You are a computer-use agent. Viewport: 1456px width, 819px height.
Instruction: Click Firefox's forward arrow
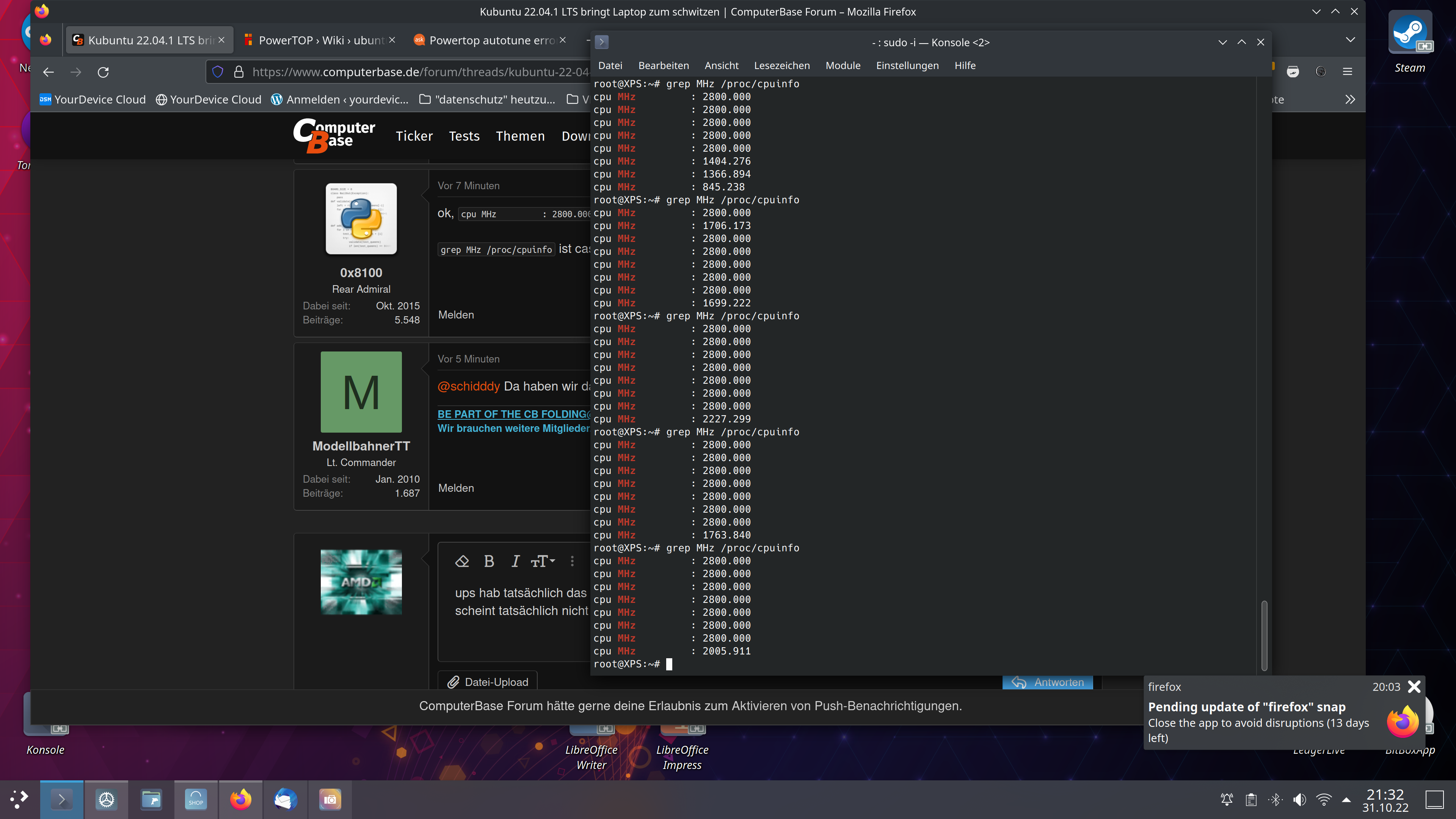[x=76, y=72]
